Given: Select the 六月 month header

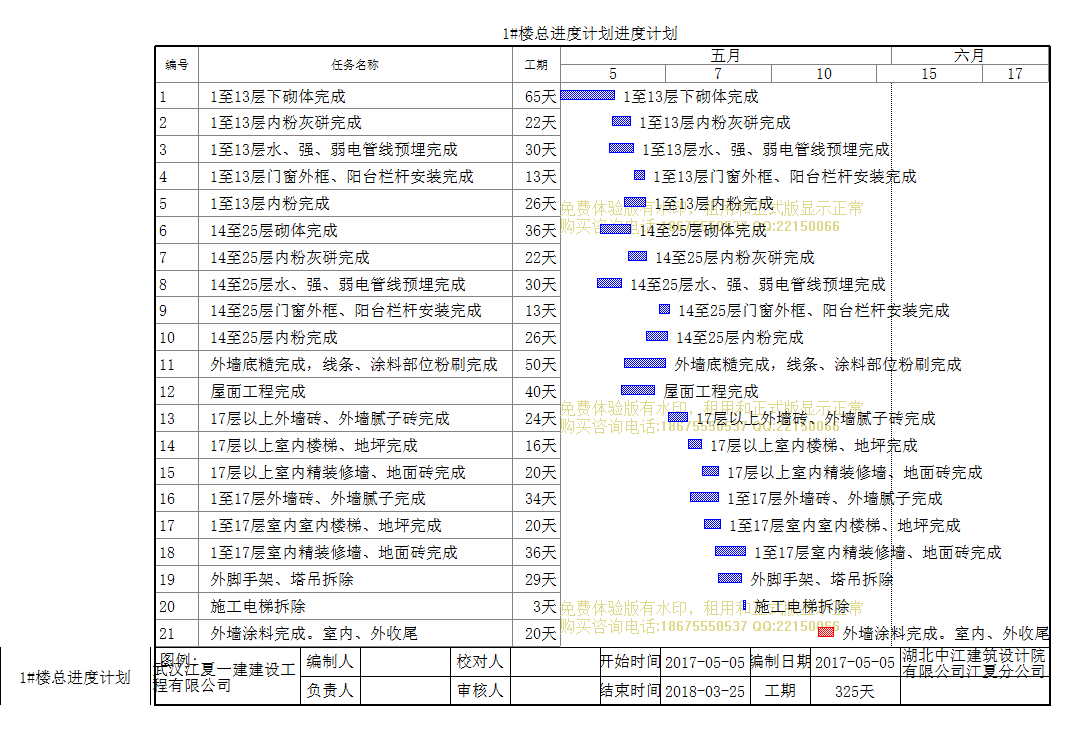Looking at the screenshot, I should coord(969,56).
